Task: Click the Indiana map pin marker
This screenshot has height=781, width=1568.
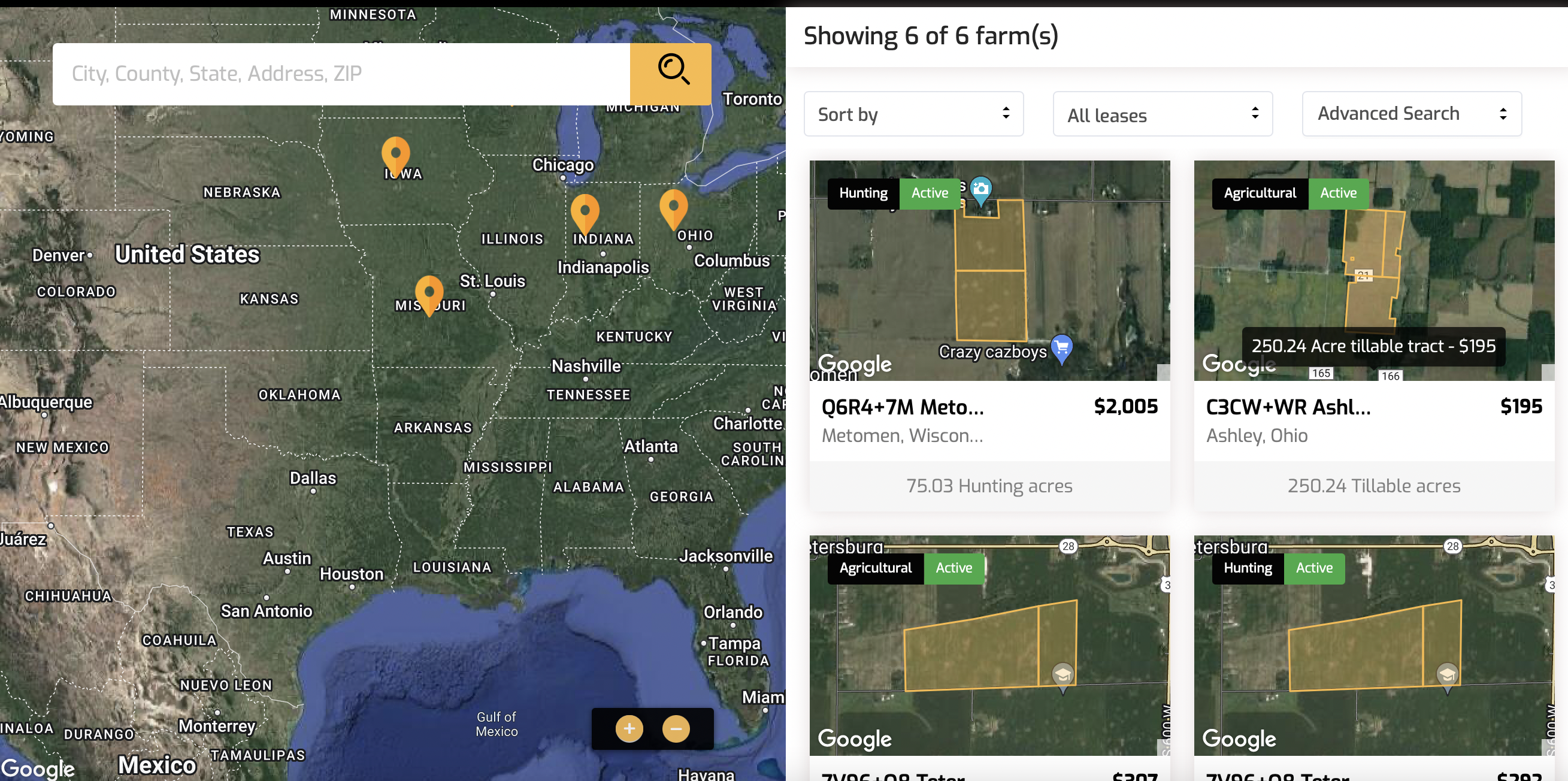Action: tap(585, 212)
